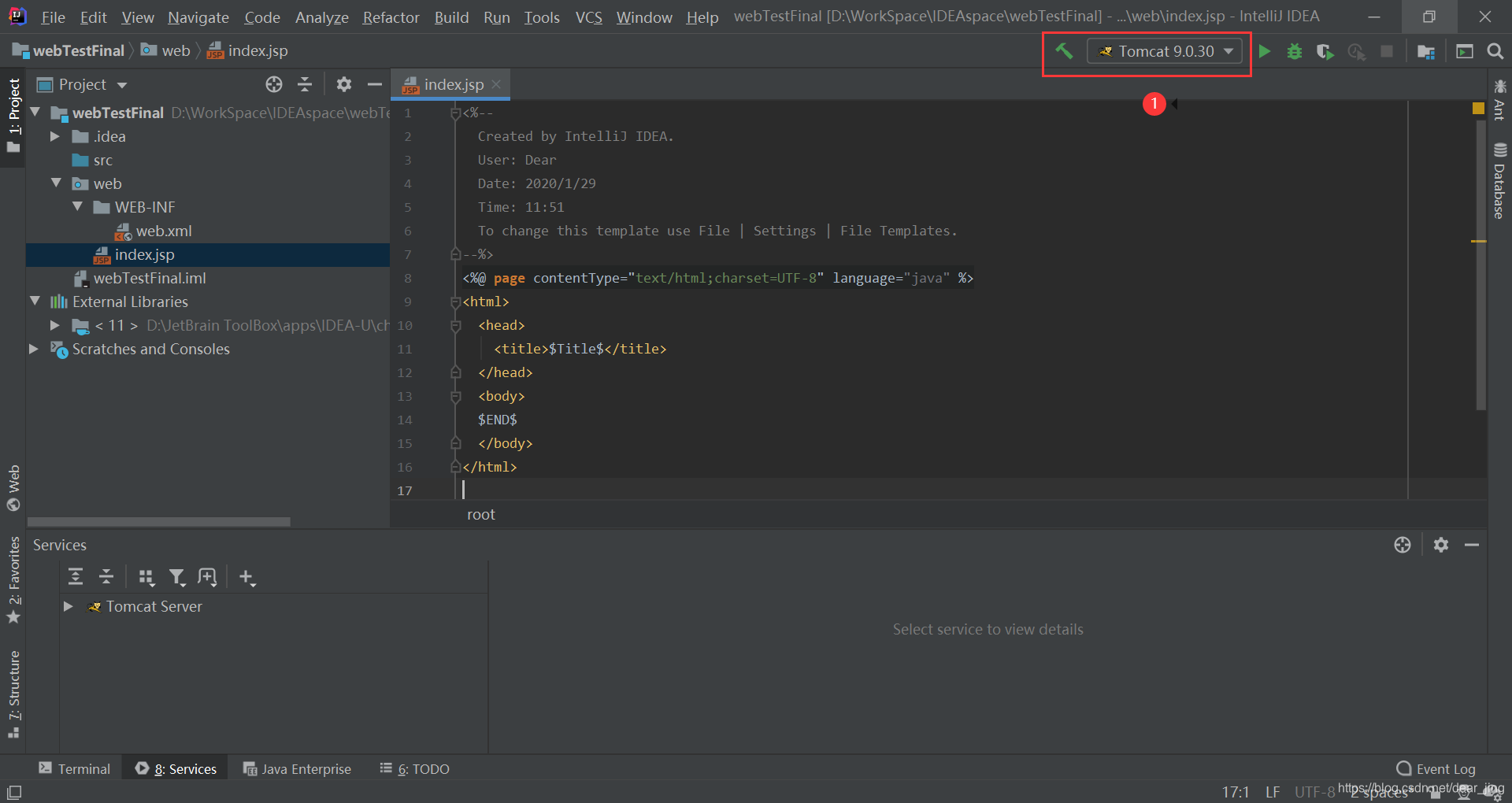Open the Structure side tab
Image resolution: width=1512 pixels, height=803 pixels.
(13, 694)
